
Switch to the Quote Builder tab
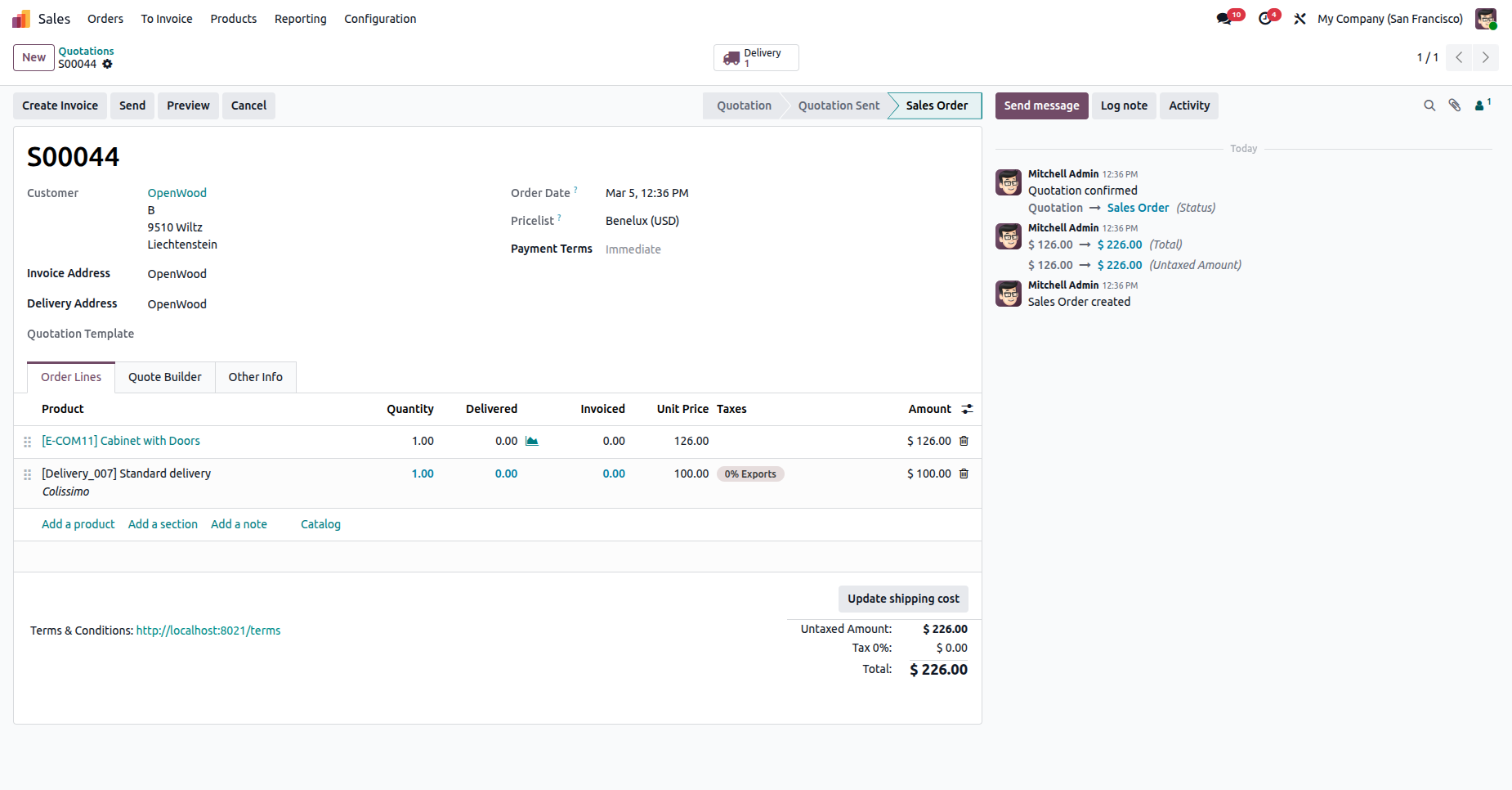[165, 377]
